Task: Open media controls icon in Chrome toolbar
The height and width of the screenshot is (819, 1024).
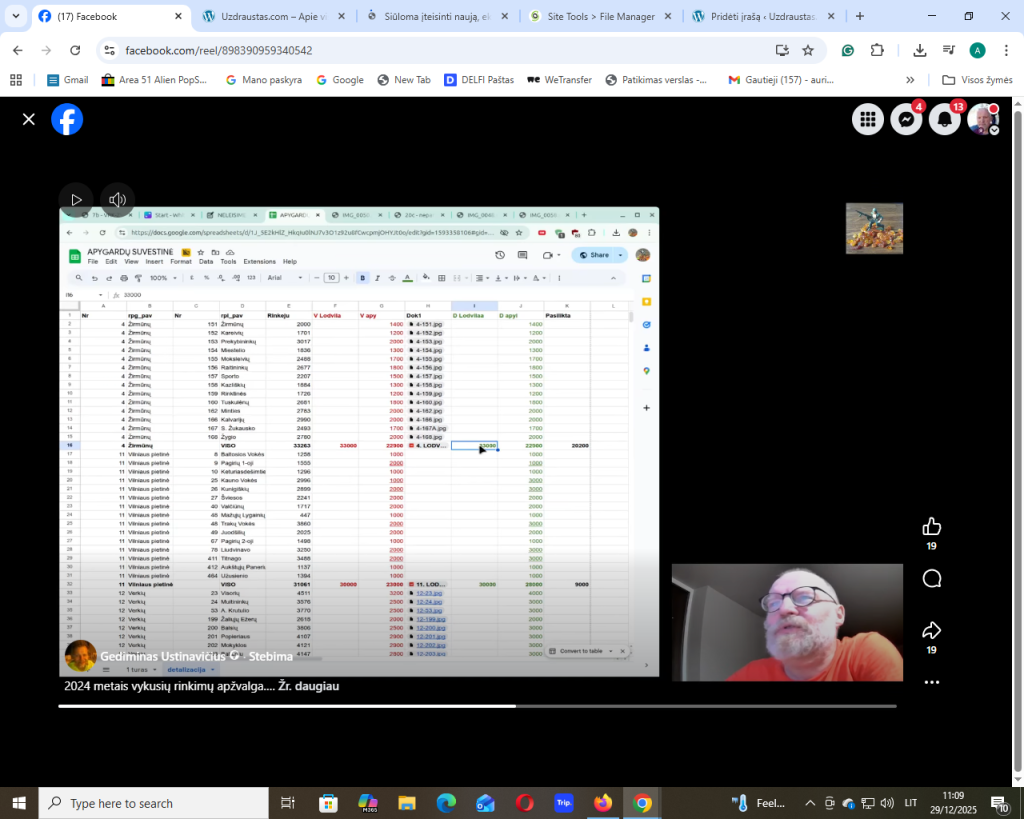Action: tap(949, 50)
